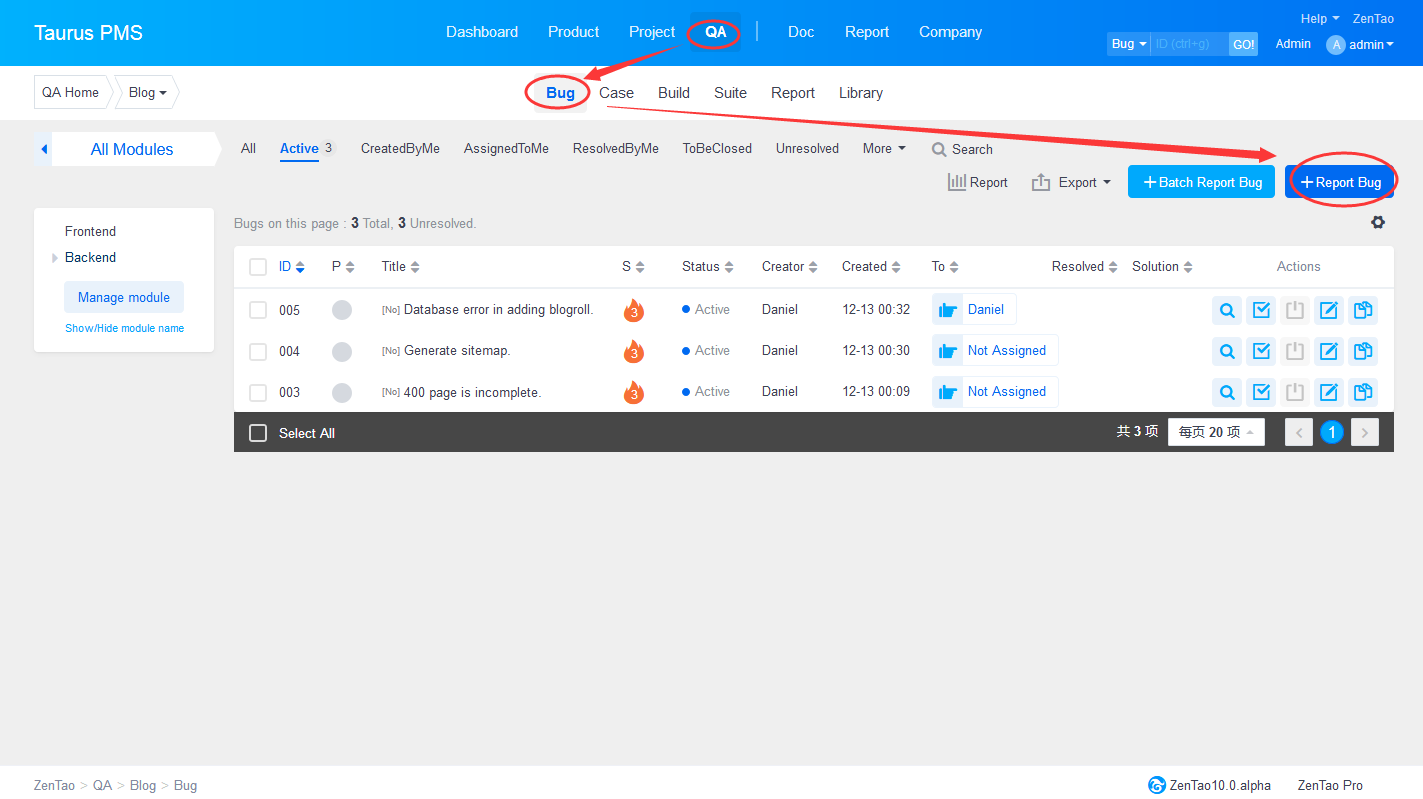Viewport: 1423px width, 799px height.
Task: Switch to the Build tab
Action: tap(674, 93)
